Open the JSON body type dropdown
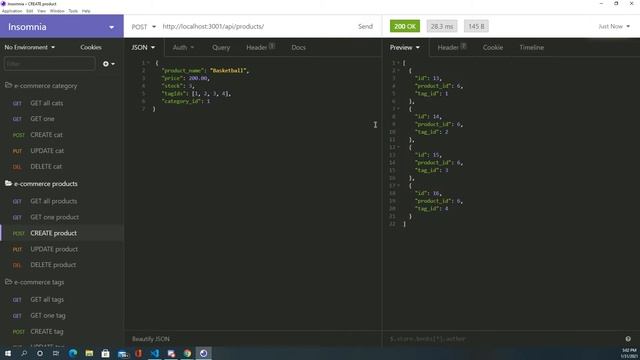640x360 pixels. [143, 47]
